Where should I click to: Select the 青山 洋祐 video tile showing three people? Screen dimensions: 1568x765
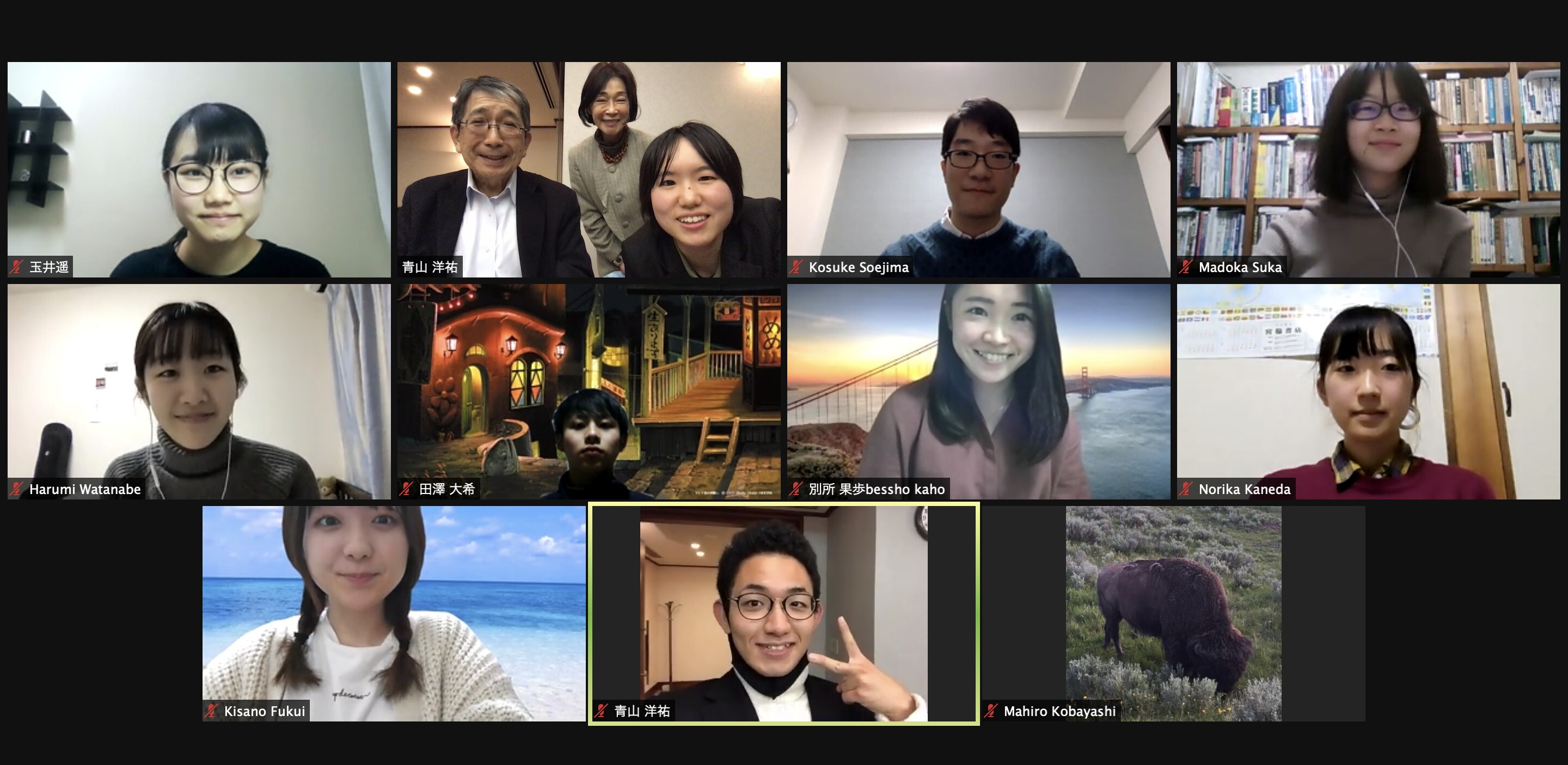(x=589, y=170)
